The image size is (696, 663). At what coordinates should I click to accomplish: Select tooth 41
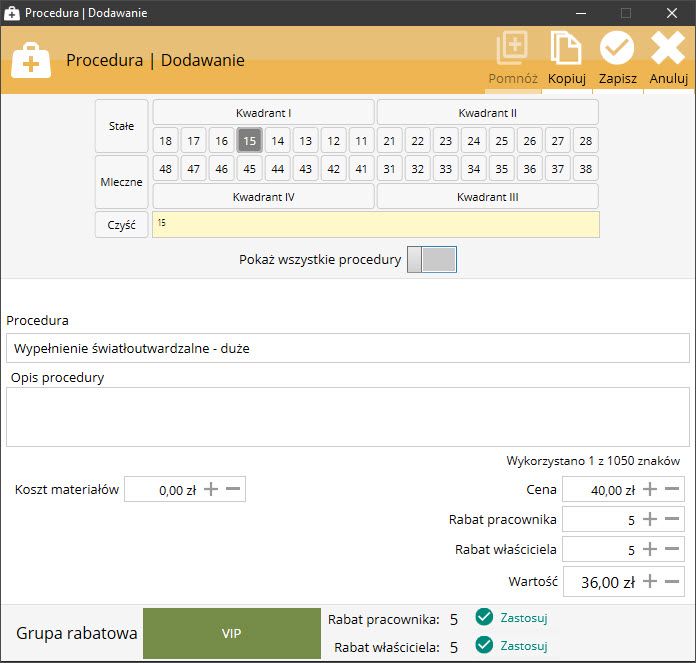[x=361, y=169]
